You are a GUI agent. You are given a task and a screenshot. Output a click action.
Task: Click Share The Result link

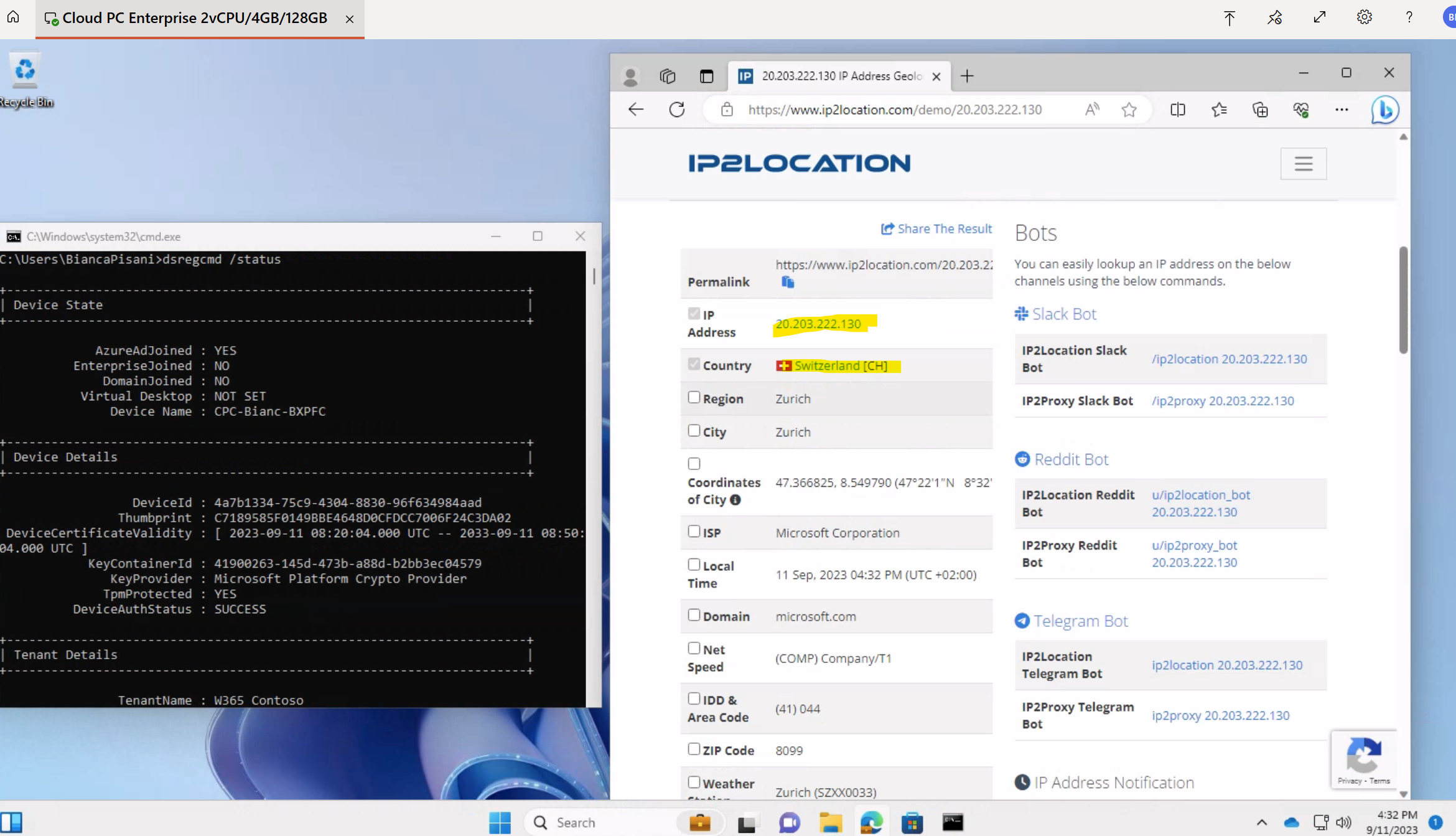936,228
